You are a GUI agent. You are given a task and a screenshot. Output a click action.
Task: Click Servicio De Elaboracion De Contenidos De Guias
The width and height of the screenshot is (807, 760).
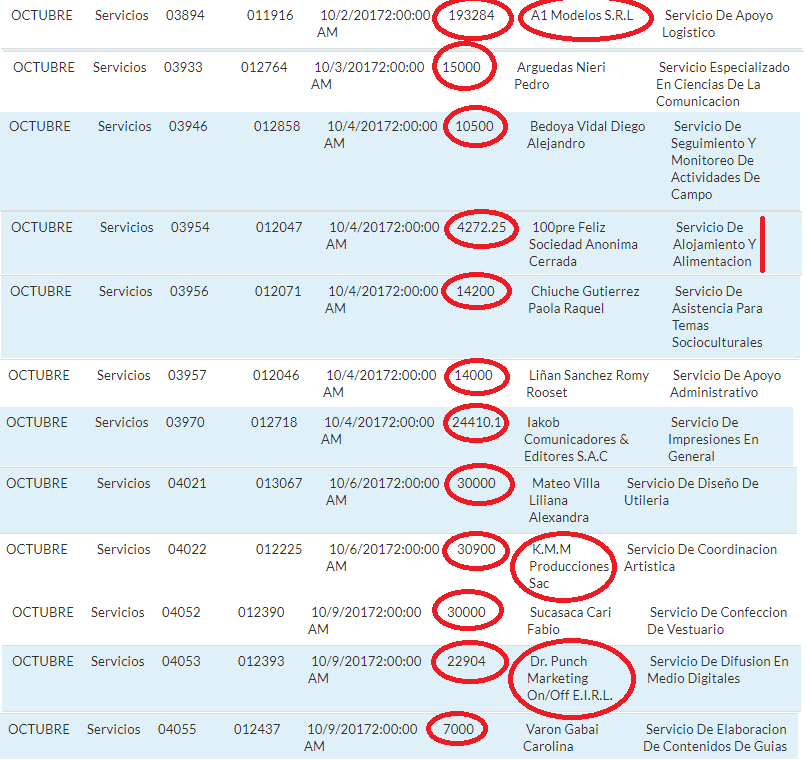(715, 738)
